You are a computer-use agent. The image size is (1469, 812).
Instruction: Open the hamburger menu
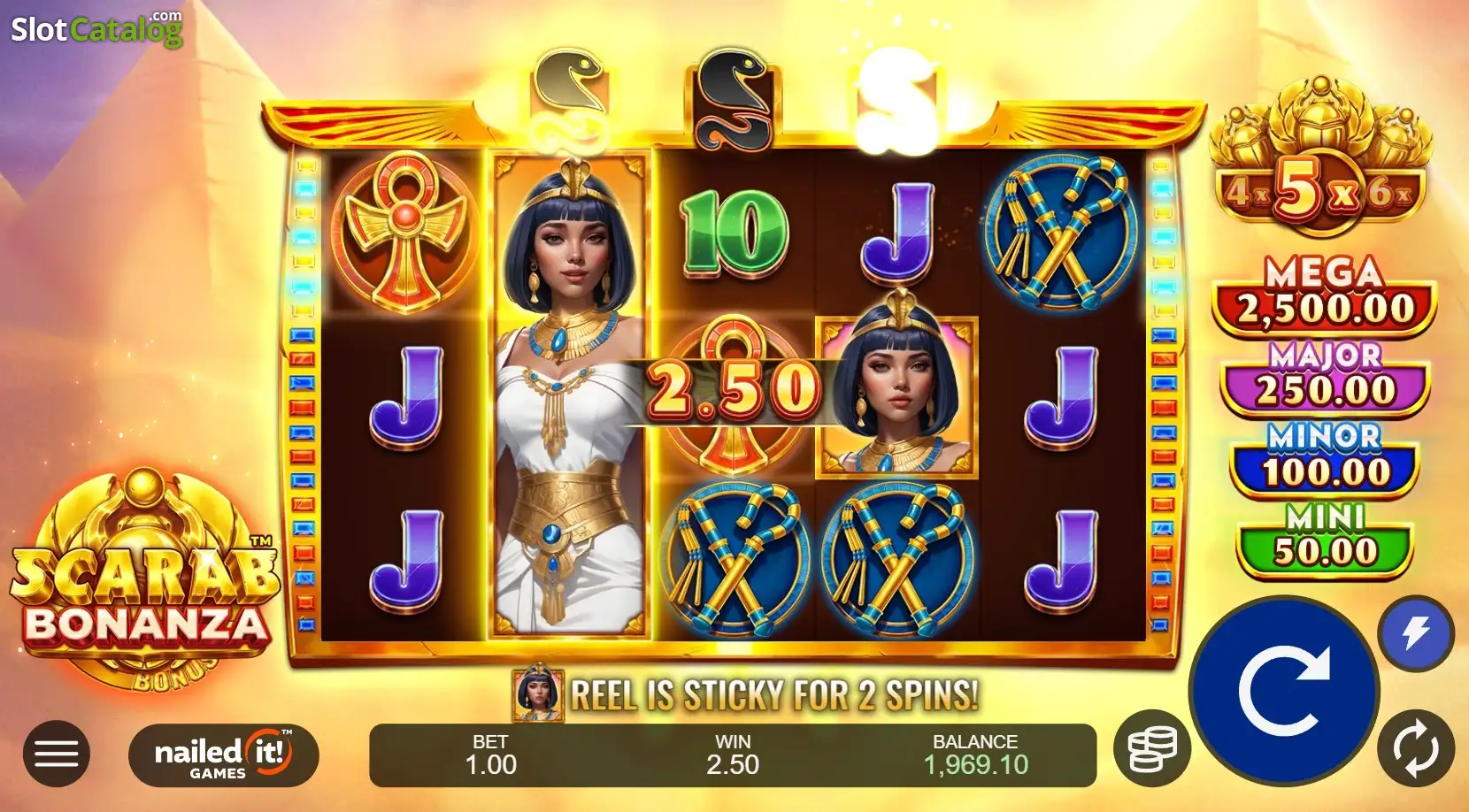57,754
